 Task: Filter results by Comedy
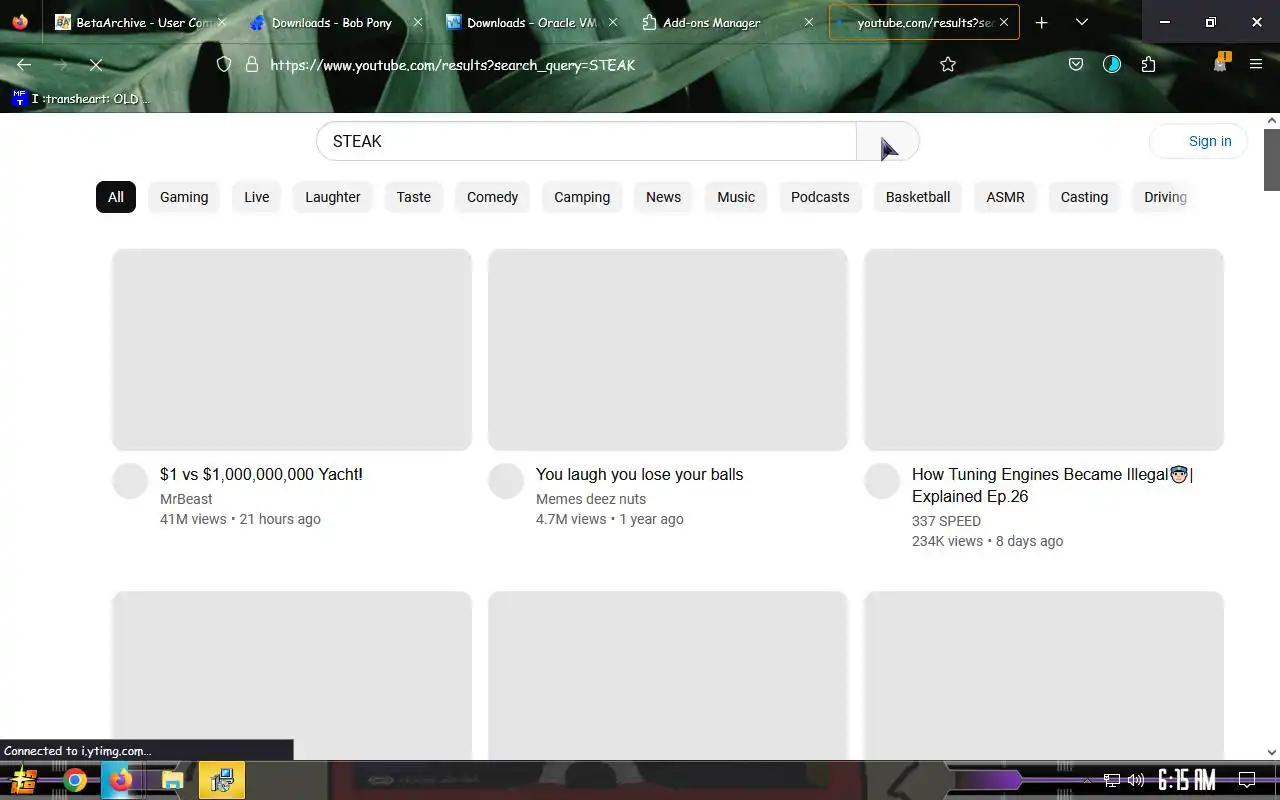coord(493,197)
